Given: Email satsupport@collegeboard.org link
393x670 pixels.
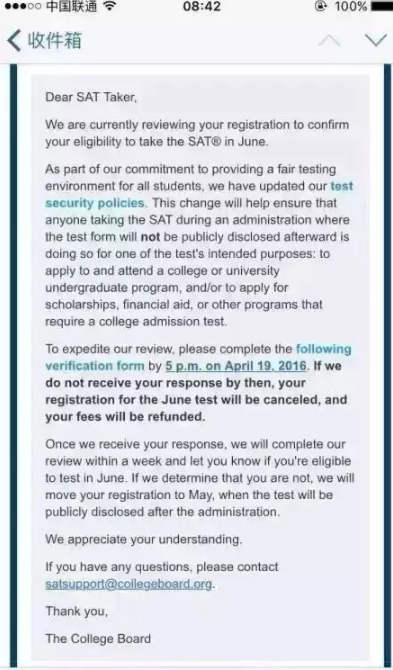Looking at the screenshot, I should (x=129, y=584).
